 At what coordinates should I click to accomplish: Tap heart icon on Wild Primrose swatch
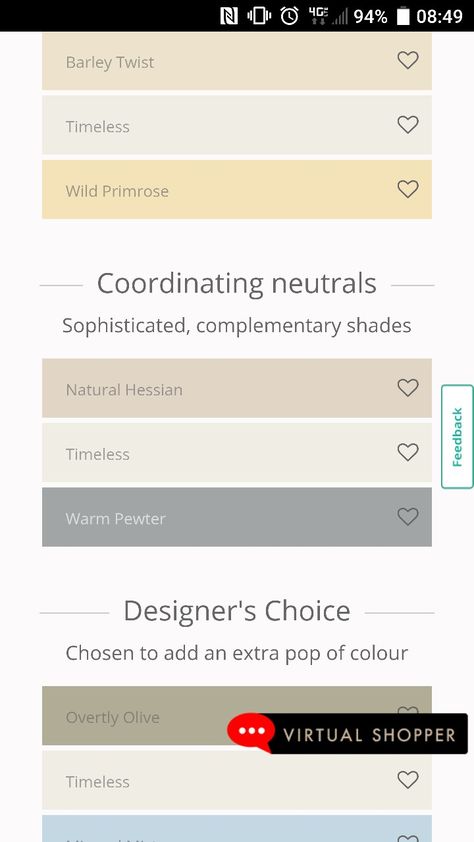[407, 188]
